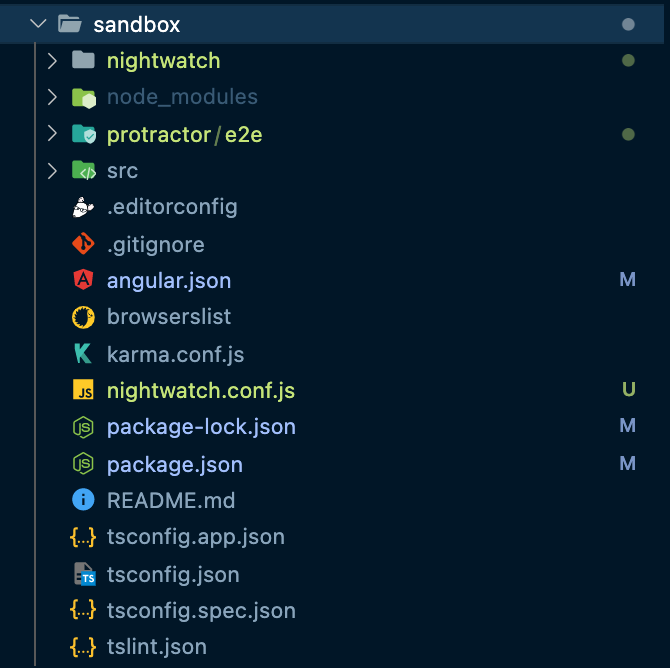
Task: Open the .editorconfig file
Action: click(172, 208)
